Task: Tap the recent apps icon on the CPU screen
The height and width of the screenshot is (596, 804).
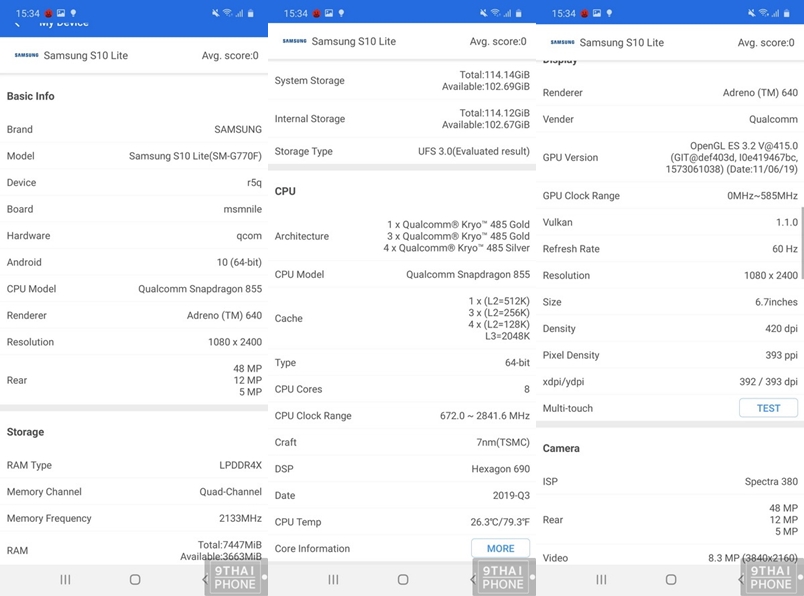Action: [x=333, y=580]
